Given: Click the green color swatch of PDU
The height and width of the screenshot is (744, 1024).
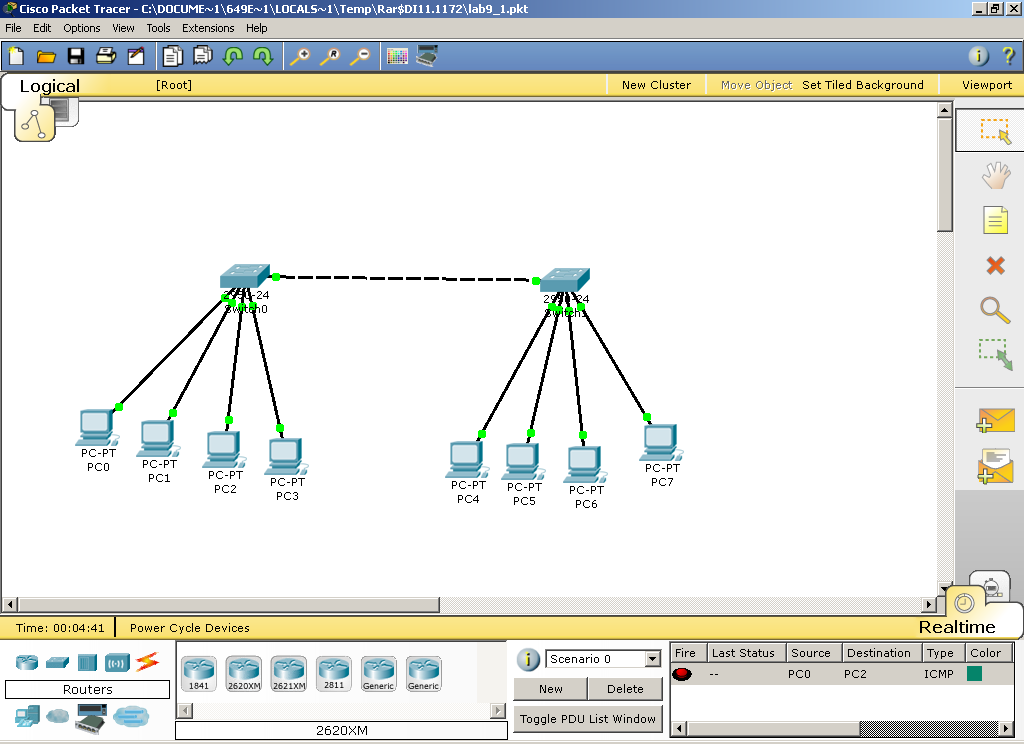Looking at the screenshot, I should [x=974, y=673].
